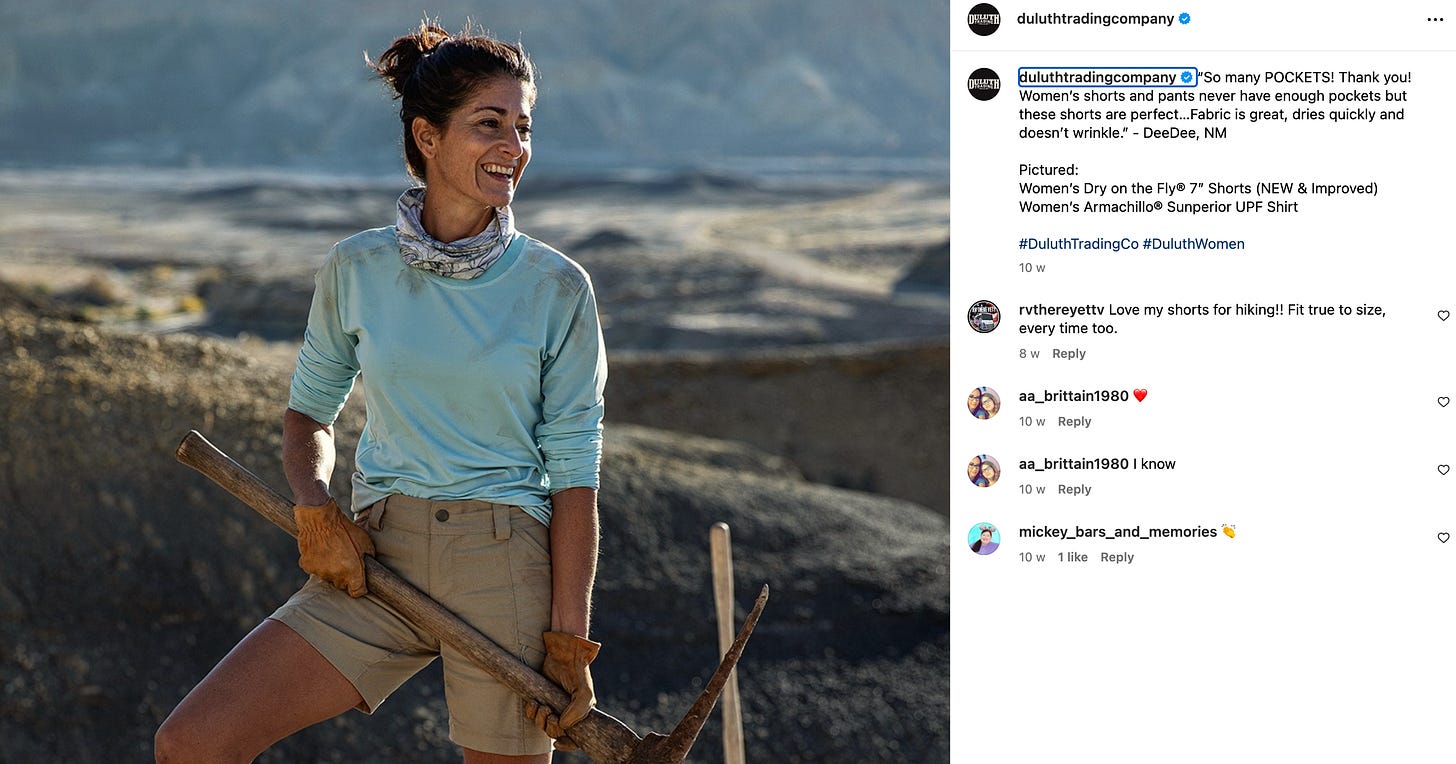The width and height of the screenshot is (1456, 764).
Task: Open aa_brittain1980 avatar on heart comment
Action: point(984,403)
